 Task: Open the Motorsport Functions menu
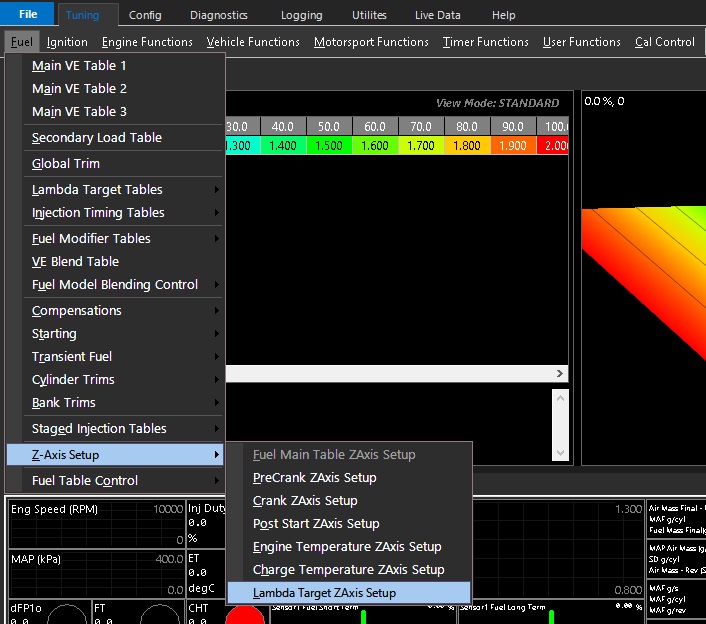371,42
